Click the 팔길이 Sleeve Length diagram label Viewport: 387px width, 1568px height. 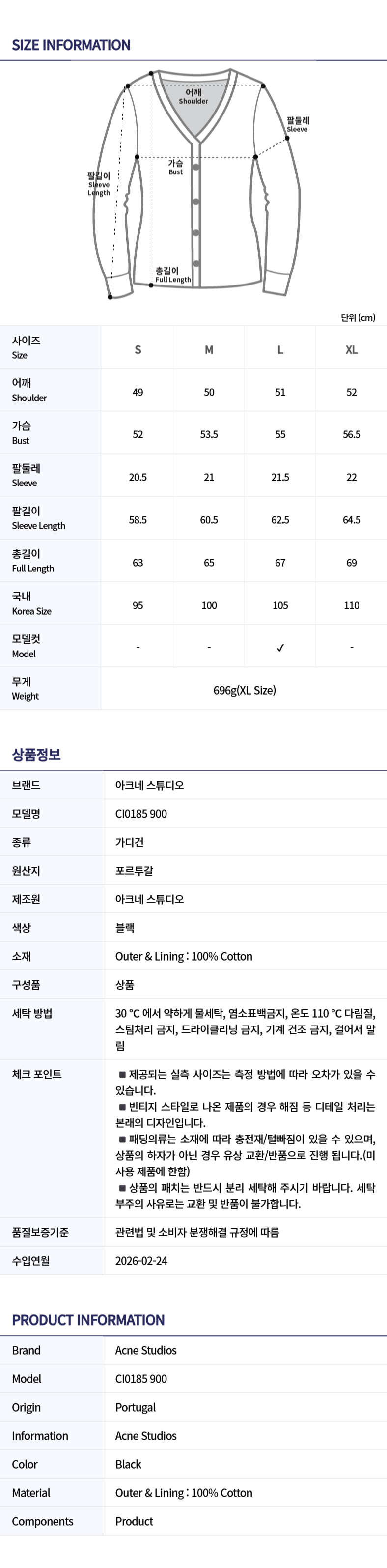(99, 184)
